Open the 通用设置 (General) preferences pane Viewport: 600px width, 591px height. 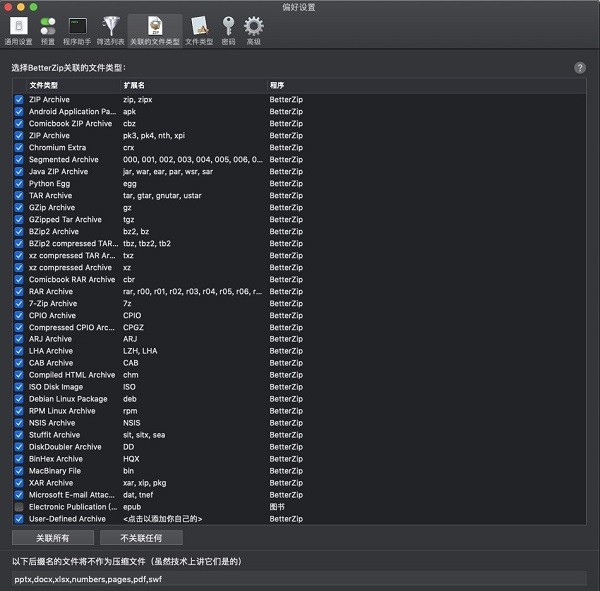pyautogui.click(x=18, y=30)
